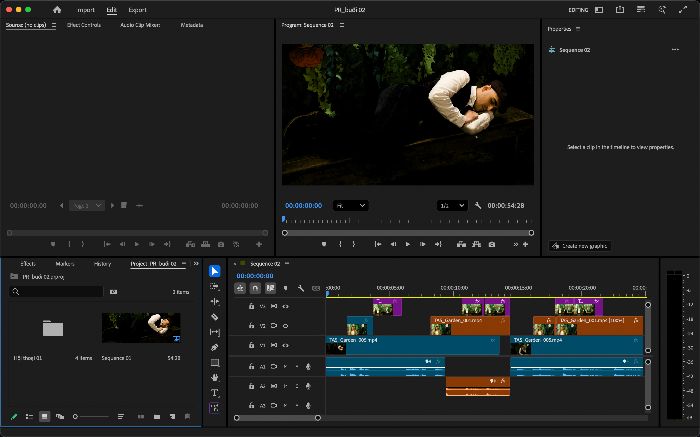Play sequence in Program monitor
Image resolution: width=700 pixels, height=437 pixels.
(x=408, y=244)
